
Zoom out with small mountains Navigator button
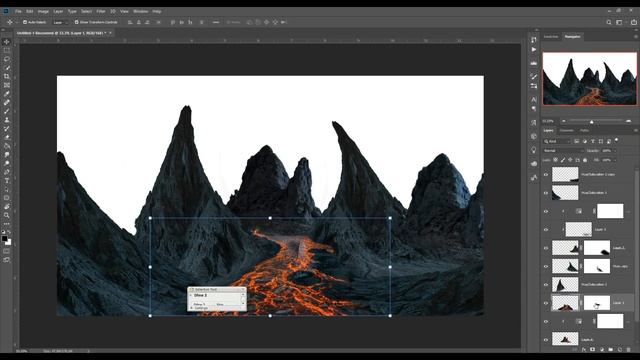pyautogui.click(x=564, y=121)
